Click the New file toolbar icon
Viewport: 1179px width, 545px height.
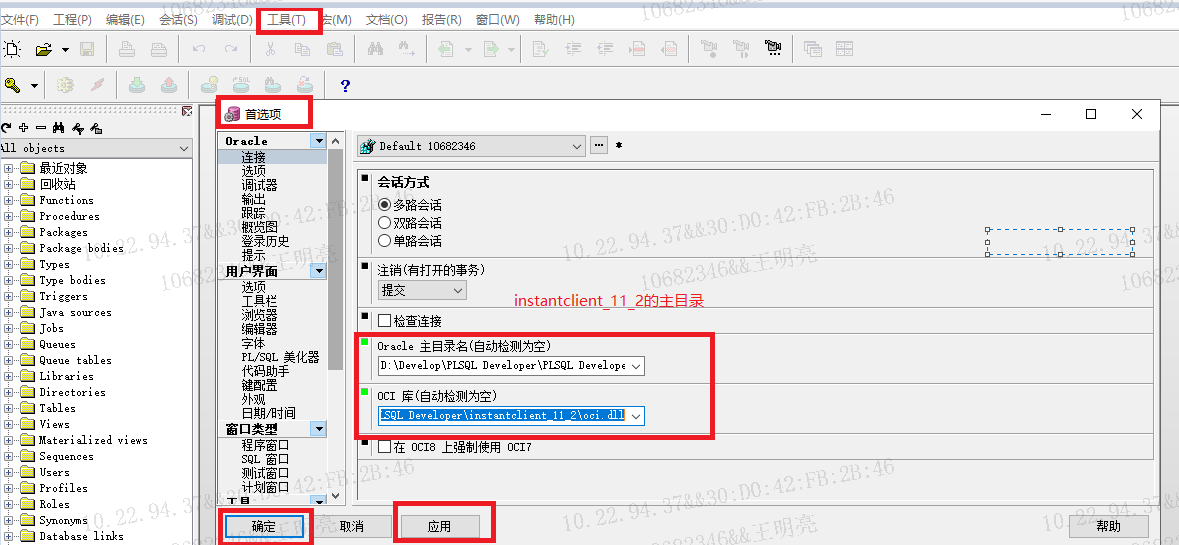pyautogui.click(x=12, y=50)
